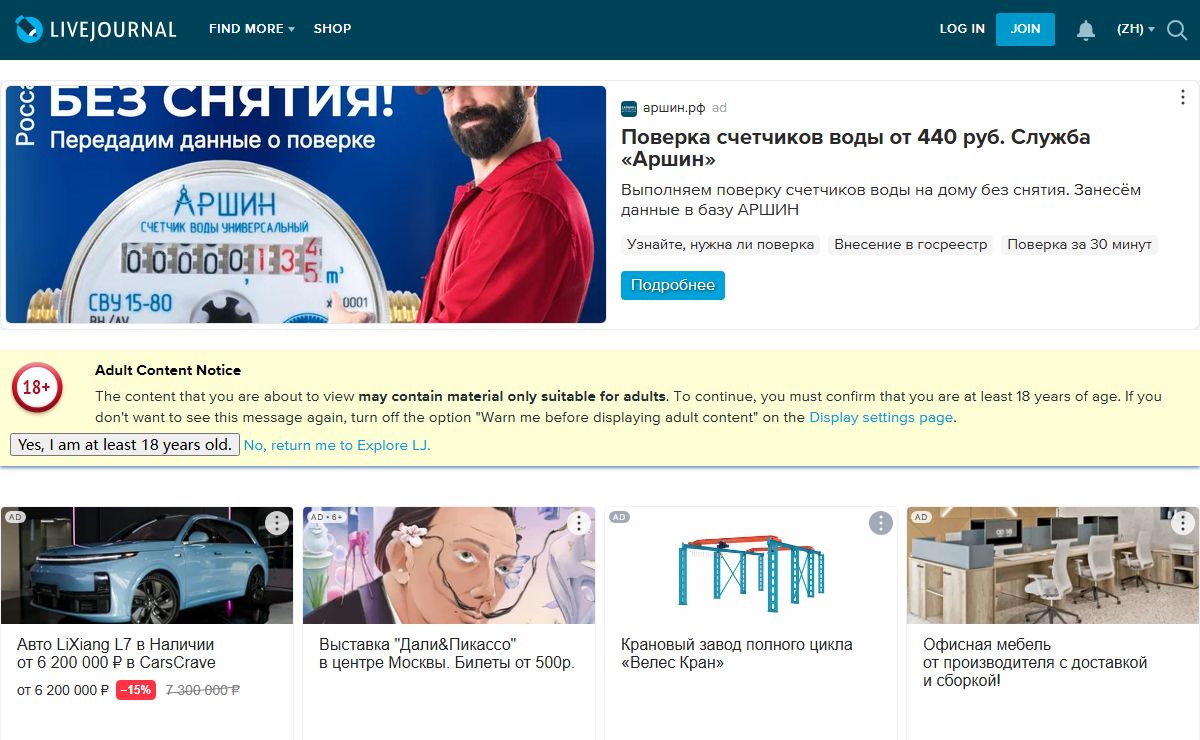Open options menu on LiXiang L7 ad
1200x740 pixels.
[x=276, y=523]
